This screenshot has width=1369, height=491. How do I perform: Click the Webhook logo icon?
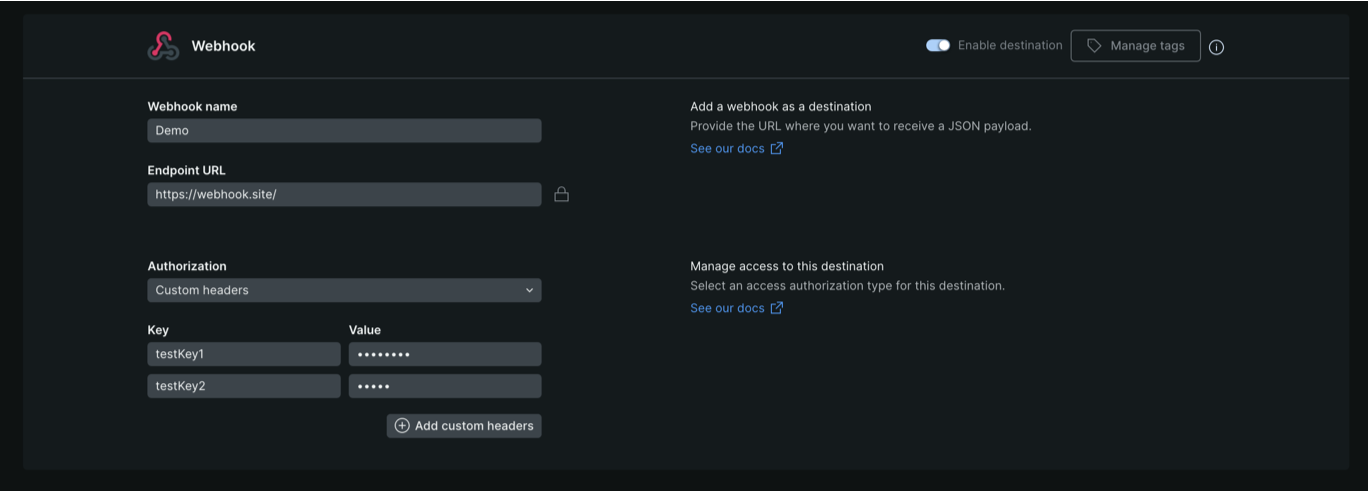coord(163,46)
